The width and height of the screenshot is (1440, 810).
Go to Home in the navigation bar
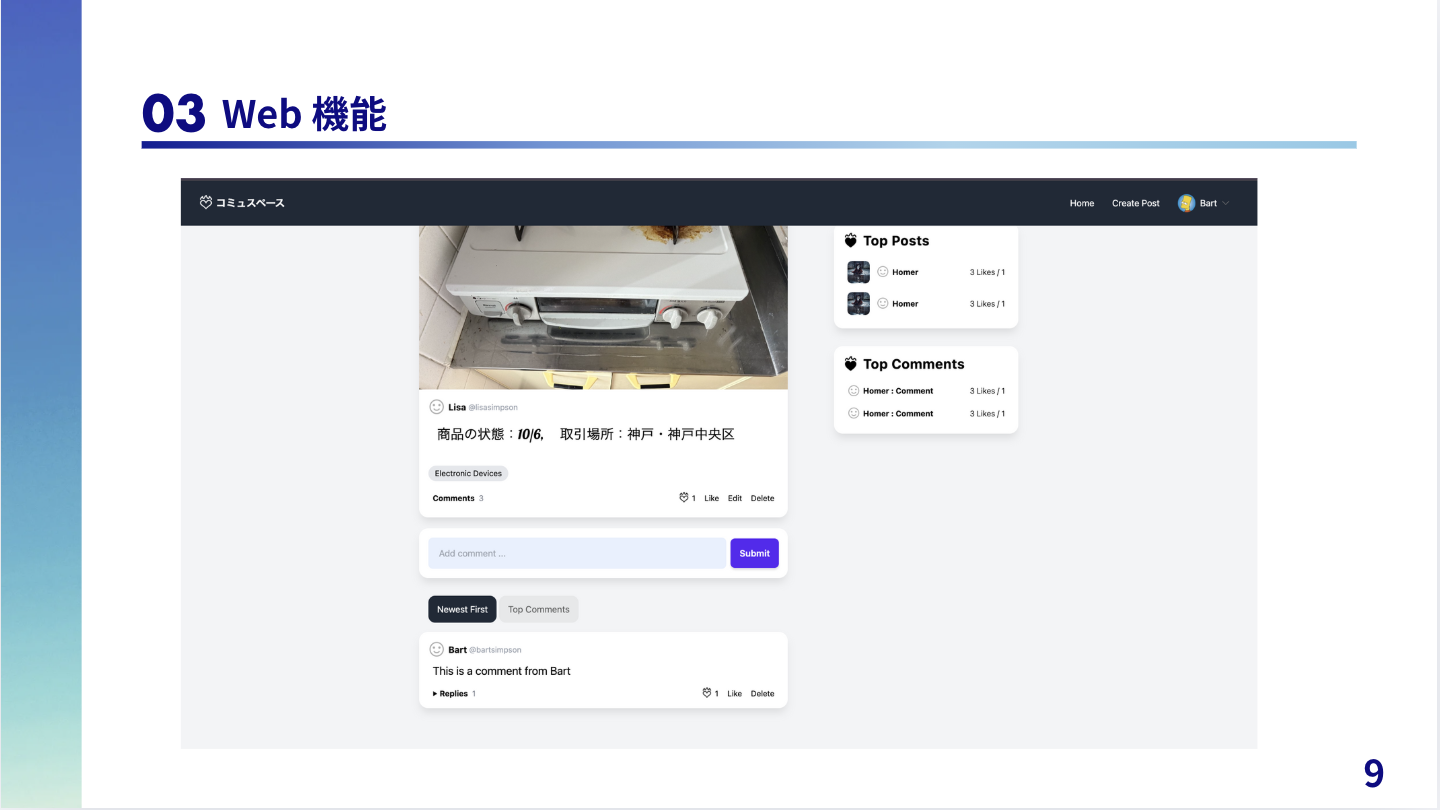click(1081, 203)
